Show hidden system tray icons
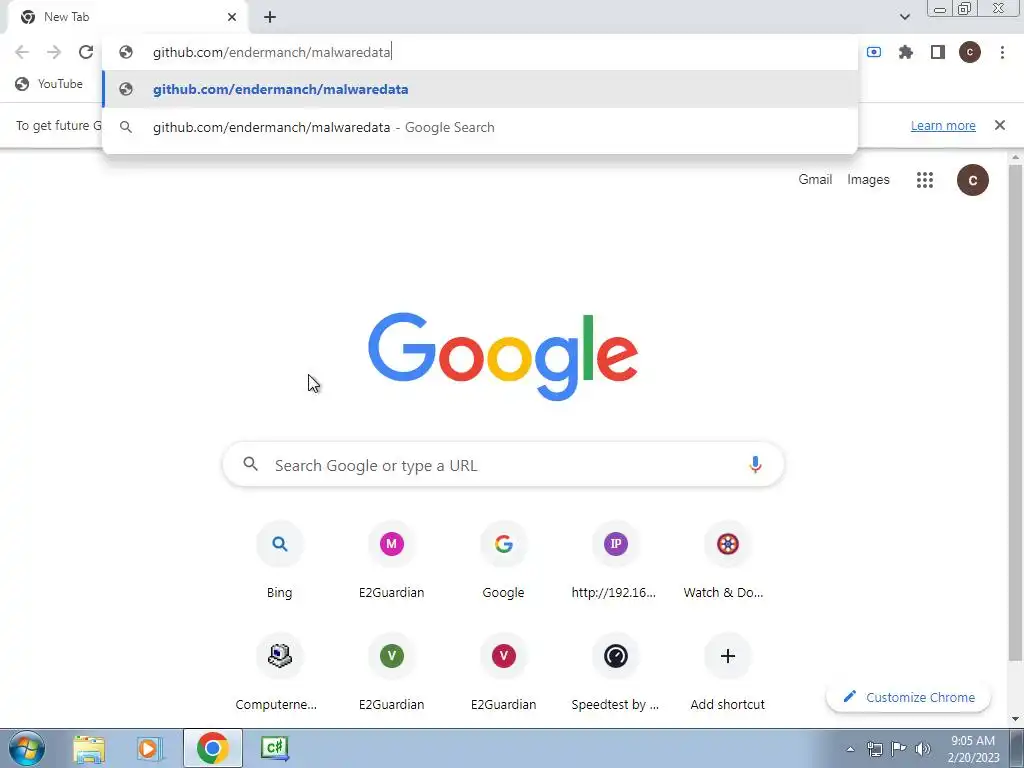This screenshot has height=768, width=1024. tap(850, 750)
